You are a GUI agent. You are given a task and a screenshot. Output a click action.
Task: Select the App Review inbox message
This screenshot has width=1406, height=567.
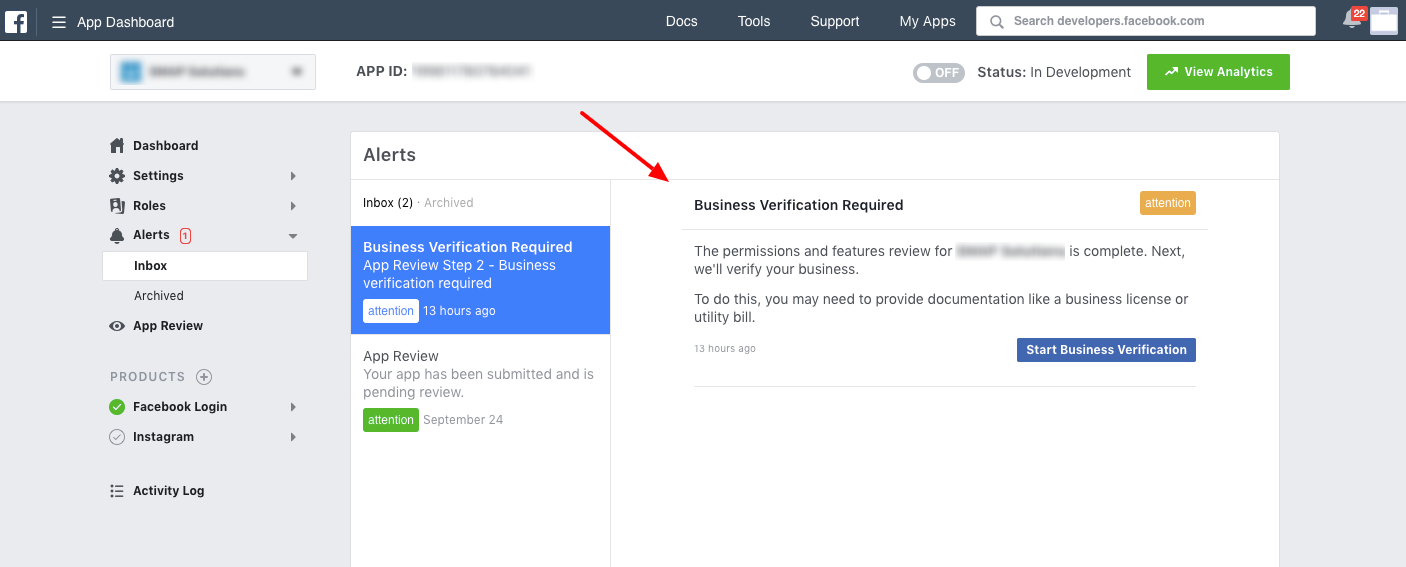point(480,388)
